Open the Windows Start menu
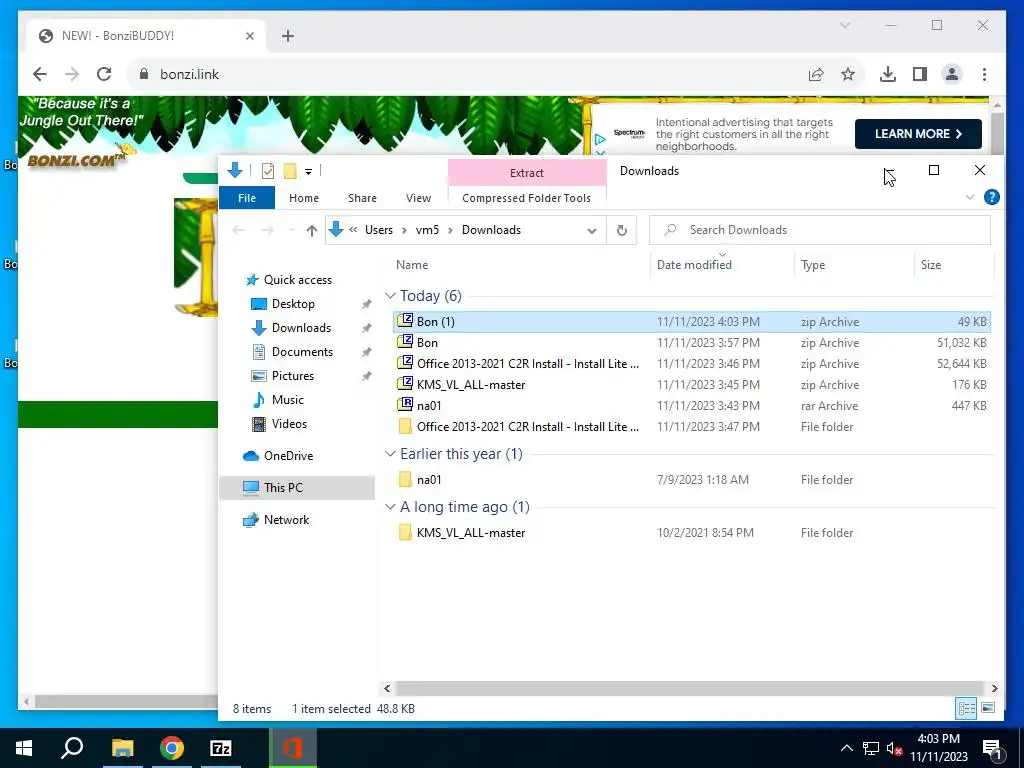Image resolution: width=1024 pixels, height=768 pixels. 24,748
